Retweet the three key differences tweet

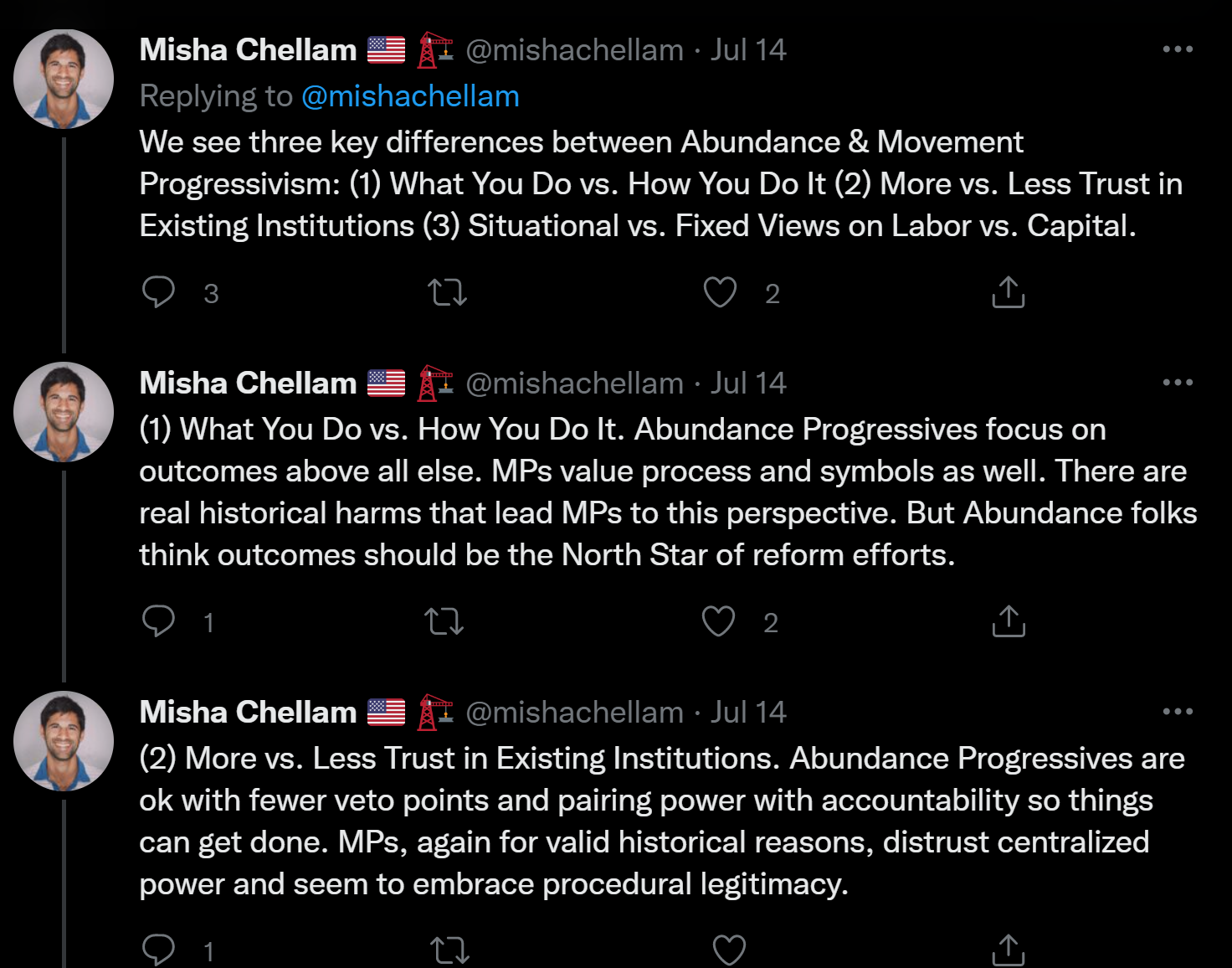click(x=447, y=292)
